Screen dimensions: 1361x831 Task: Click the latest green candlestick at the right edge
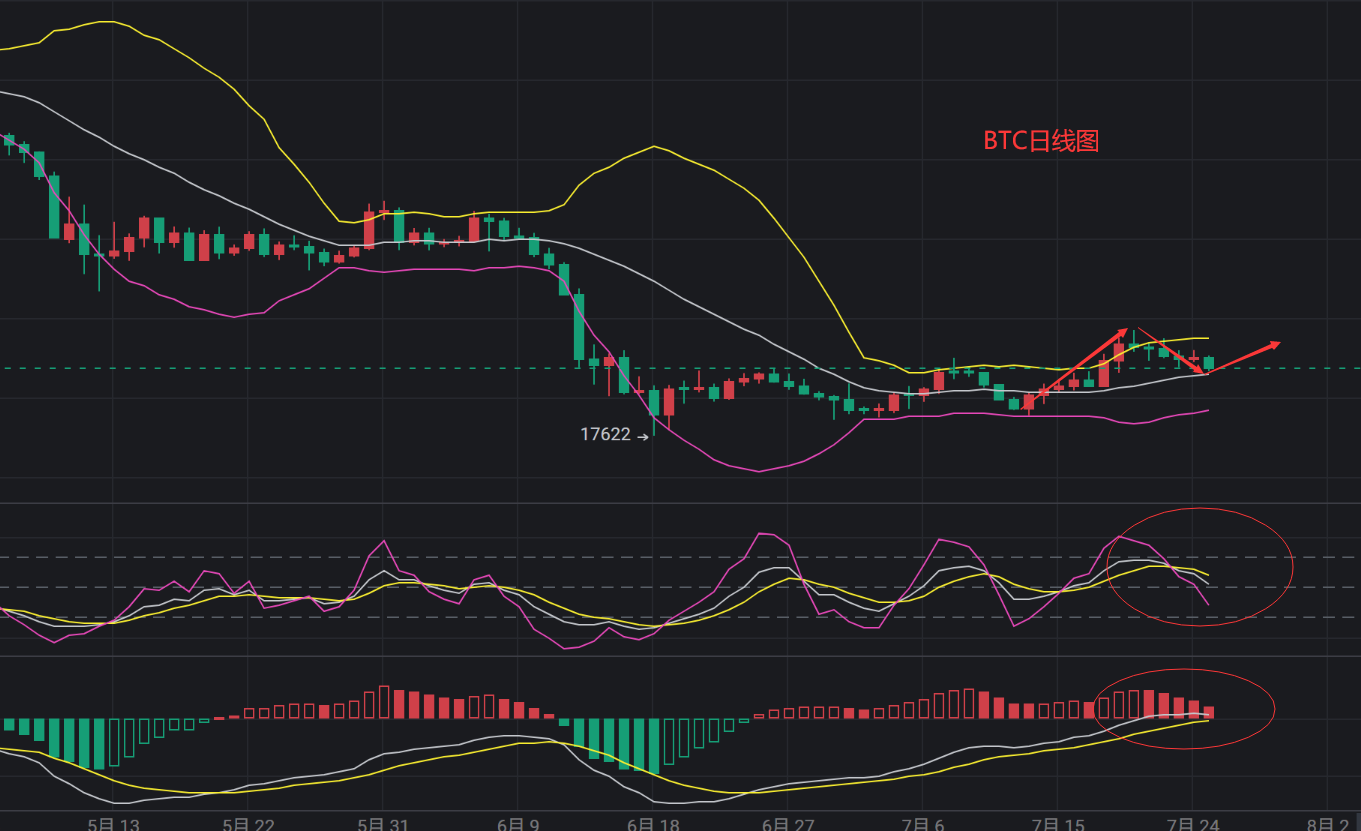tap(1209, 363)
